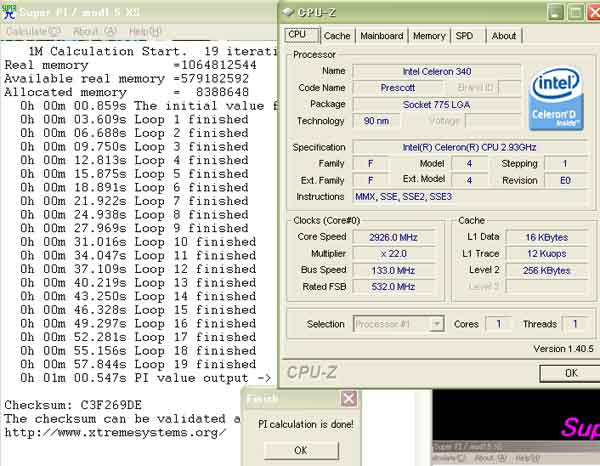The height and width of the screenshot is (466, 600).
Task: Click the Name field Intel Celeron 340
Action: coord(437,72)
